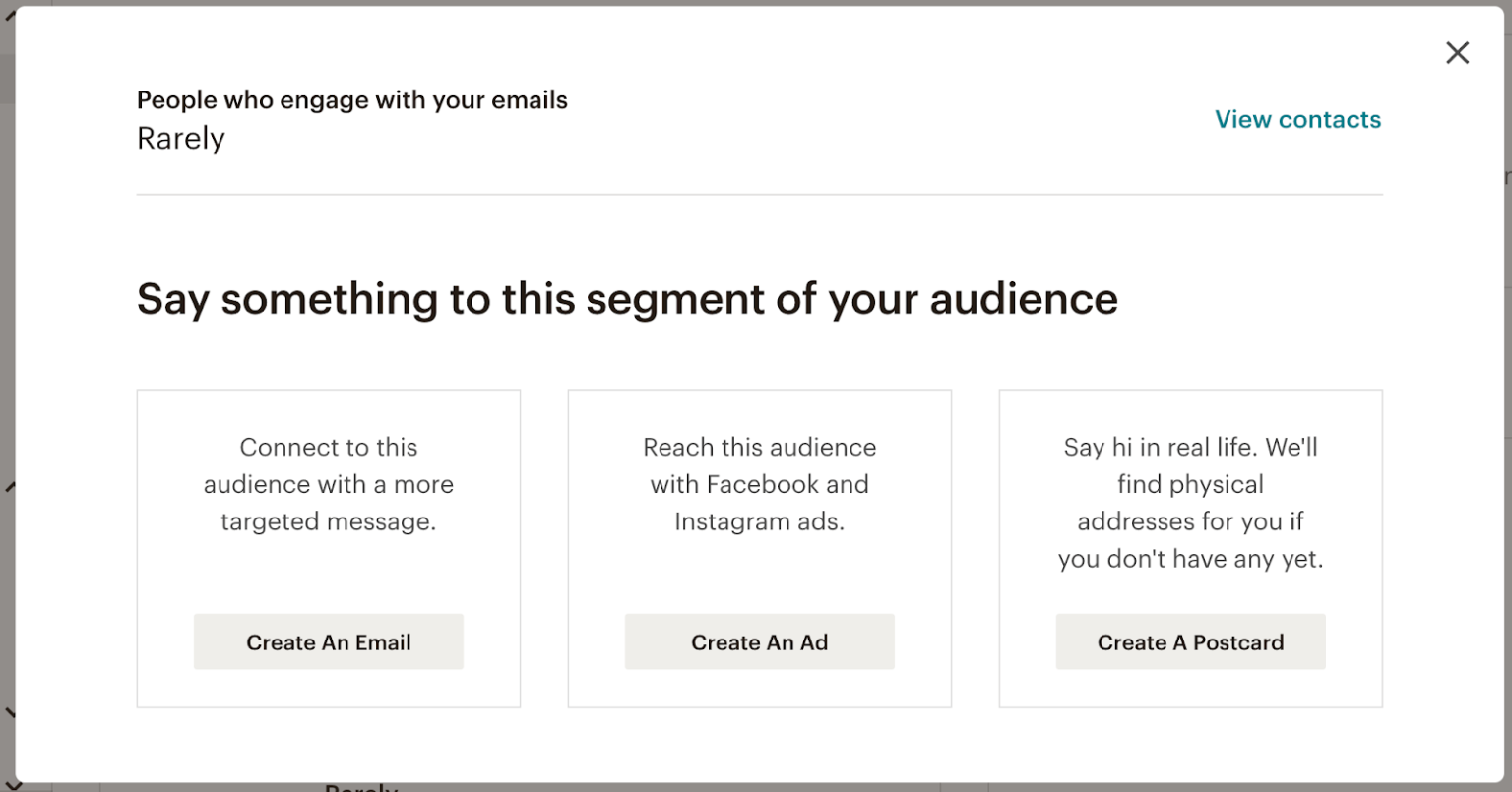Dismiss the segment dialog with the X
Image resolution: width=1512 pixels, height=792 pixels.
coord(1457,53)
